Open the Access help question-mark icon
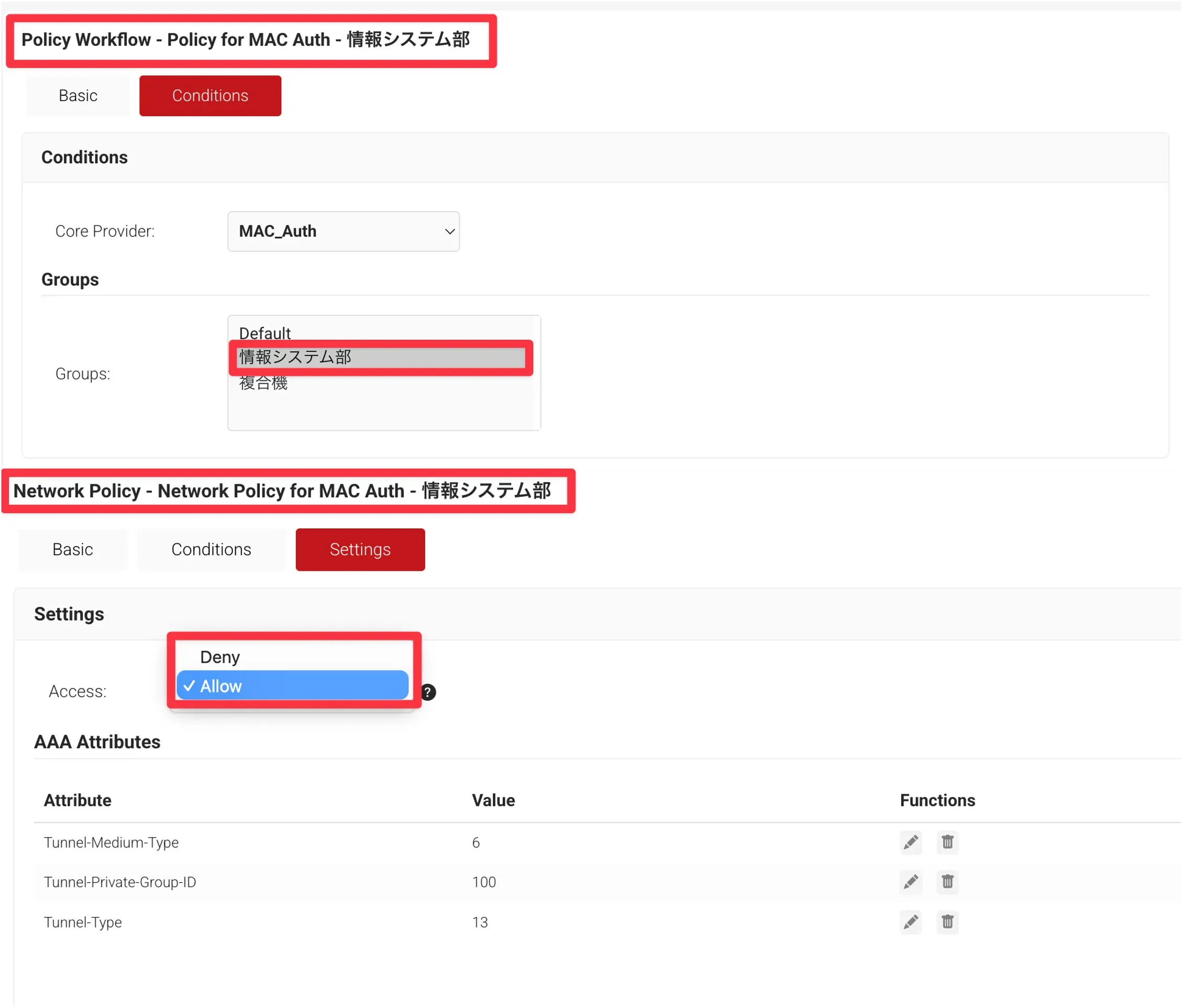1183x1008 pixels. click(428, 692)
